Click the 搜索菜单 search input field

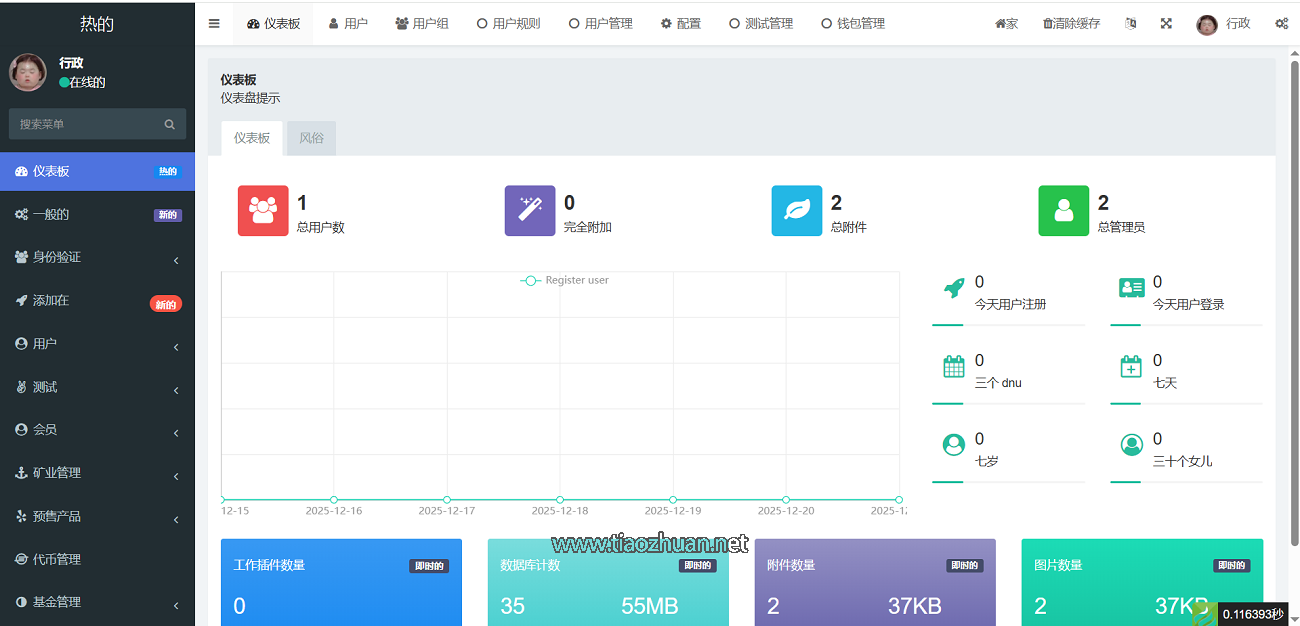pyautogui.click(x=88, y=125)
